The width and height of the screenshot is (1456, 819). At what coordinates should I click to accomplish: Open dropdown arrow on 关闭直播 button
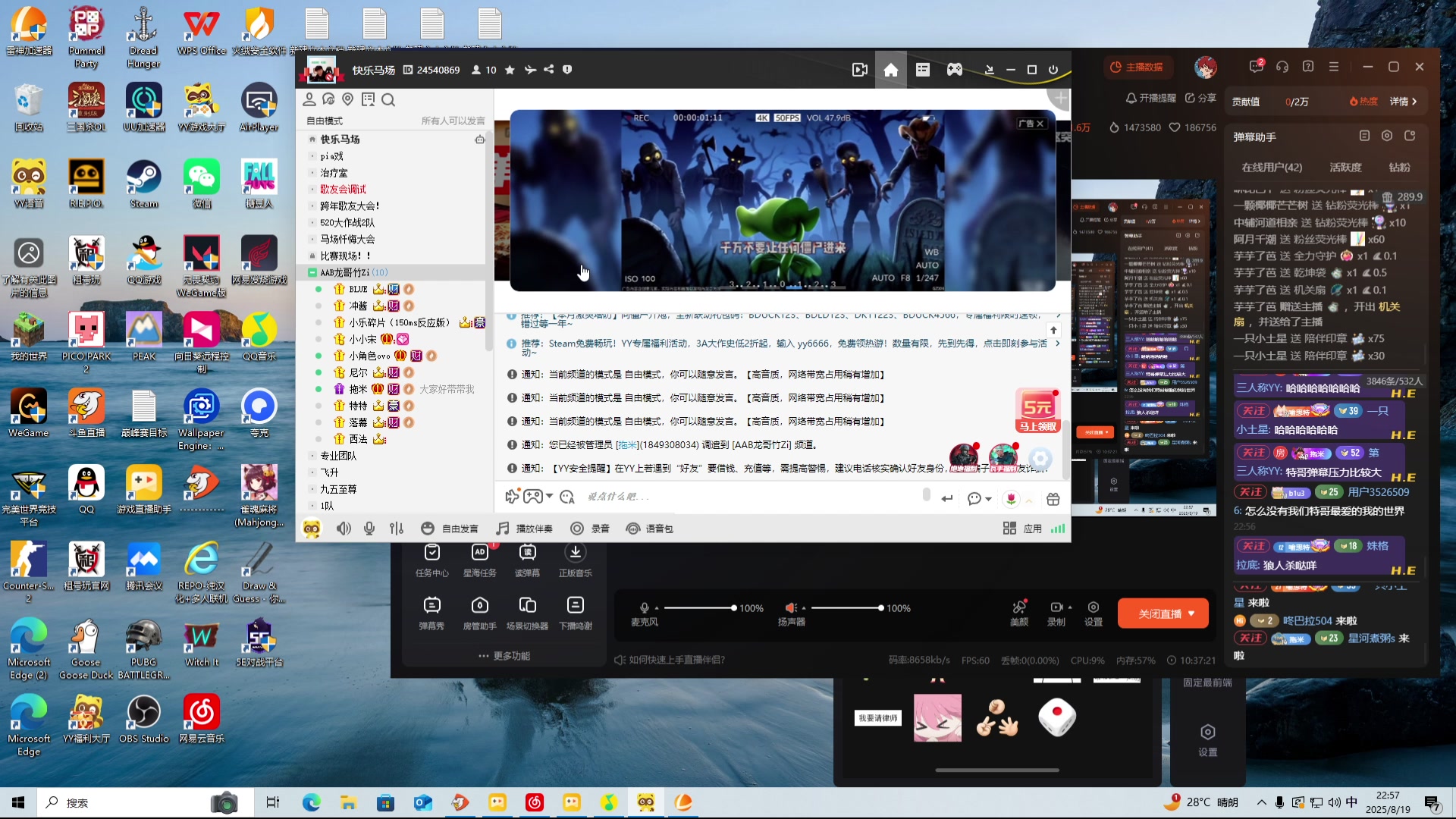(x=1191, y=613)
